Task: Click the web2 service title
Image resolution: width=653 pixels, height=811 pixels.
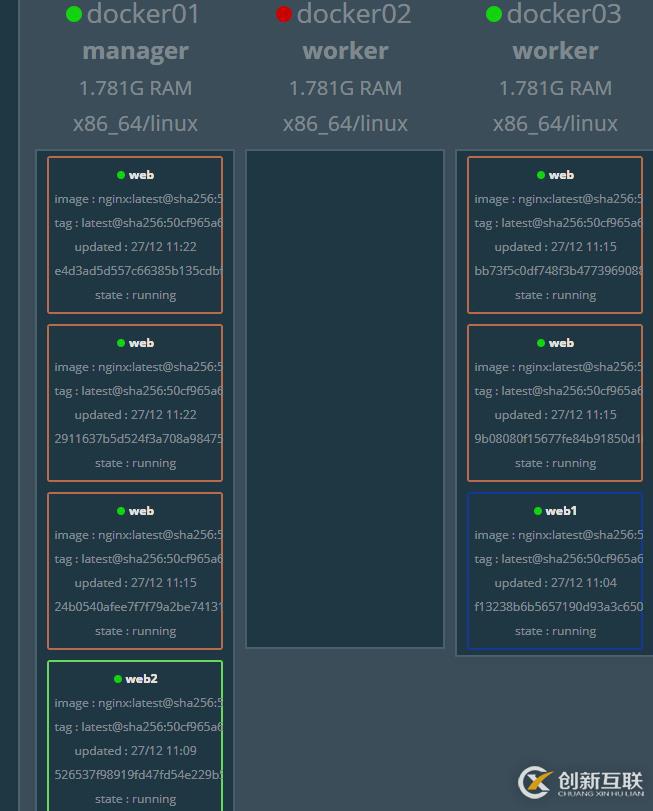Action: pos(141,679)
